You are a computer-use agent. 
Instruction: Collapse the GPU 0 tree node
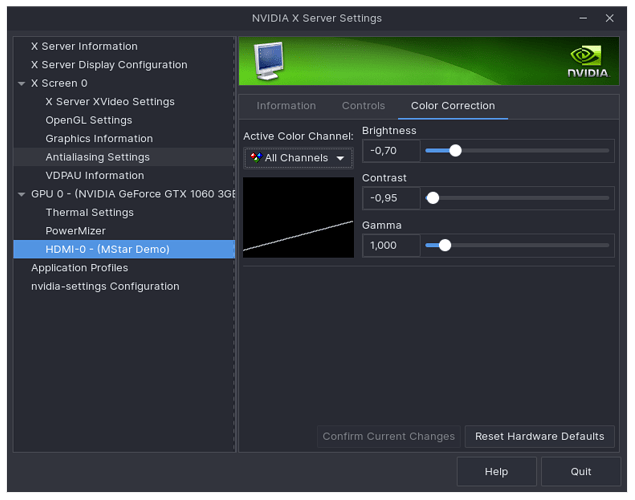pyautogui.click(x=21, y=194)
